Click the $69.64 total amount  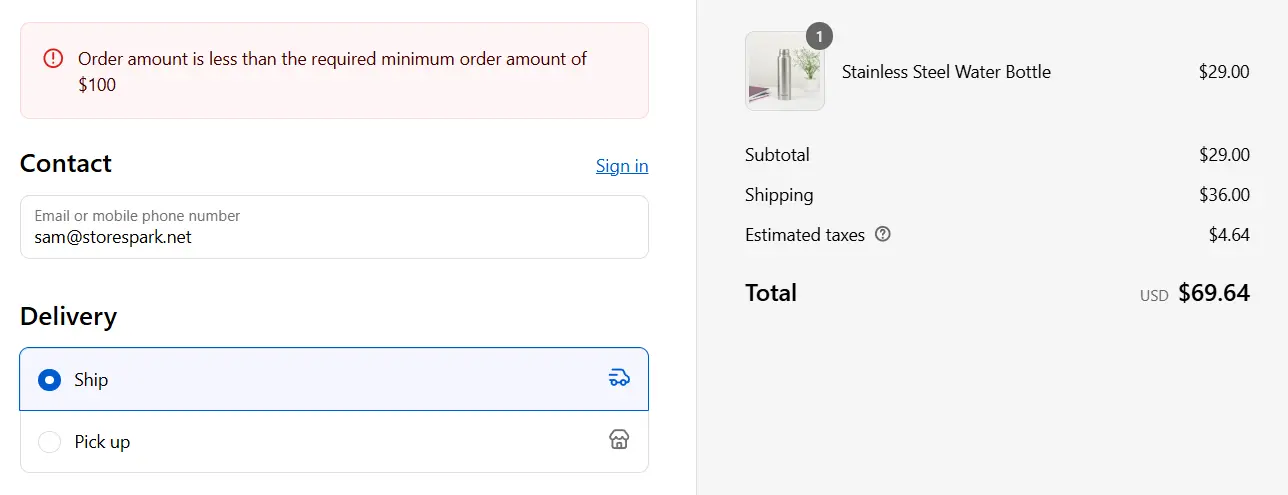(x=1213, y=293)
